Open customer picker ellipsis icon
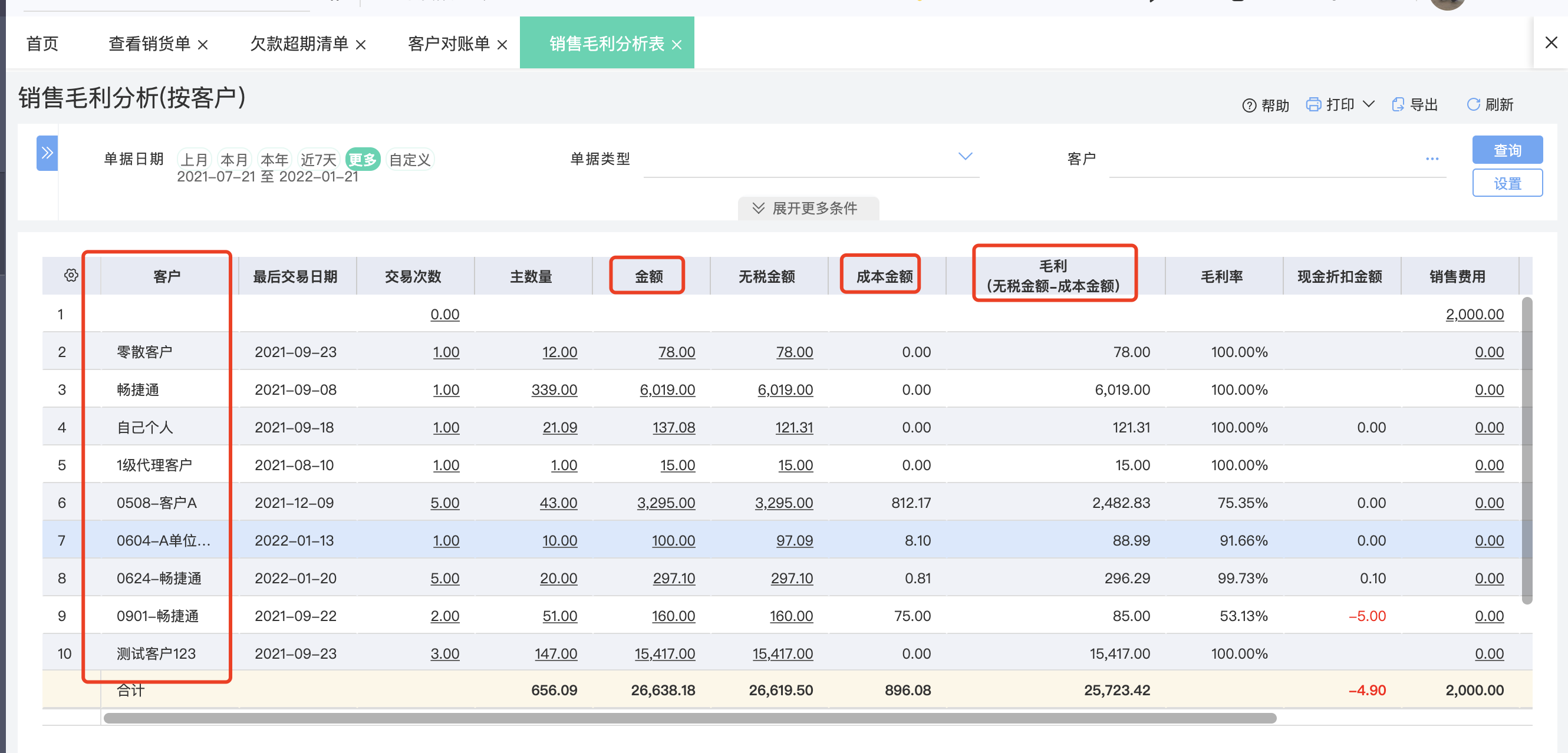This screenshot has width=1568, height=753. tap(1432, 158)
